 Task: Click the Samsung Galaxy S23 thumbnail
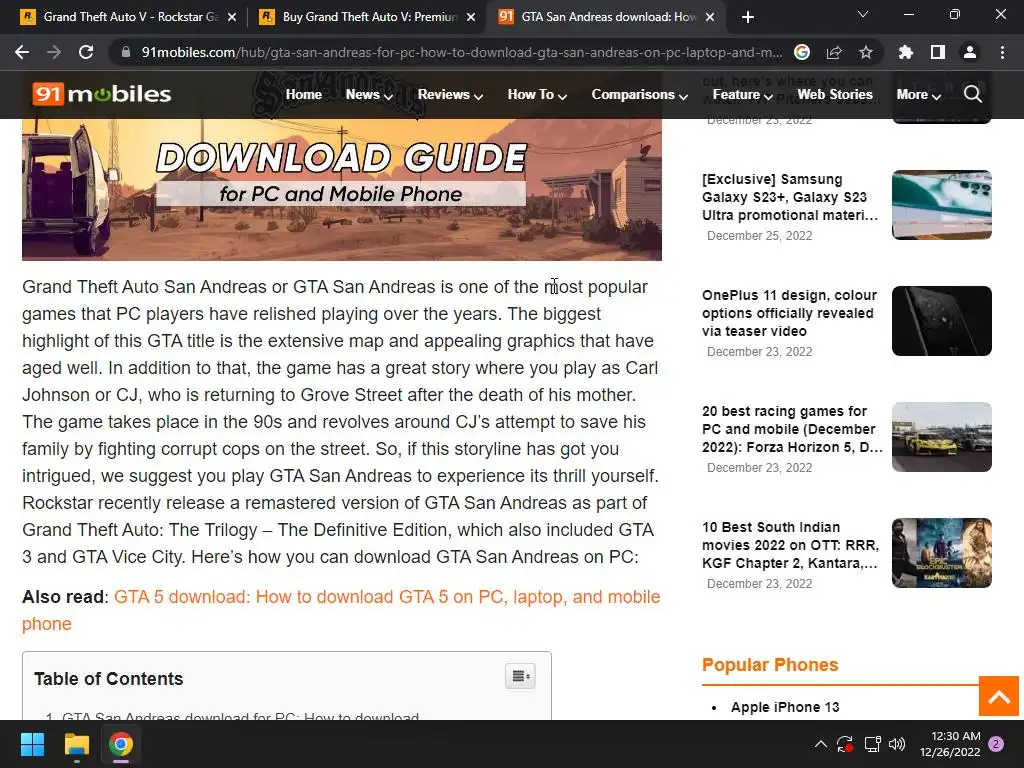tap(942, 205)
